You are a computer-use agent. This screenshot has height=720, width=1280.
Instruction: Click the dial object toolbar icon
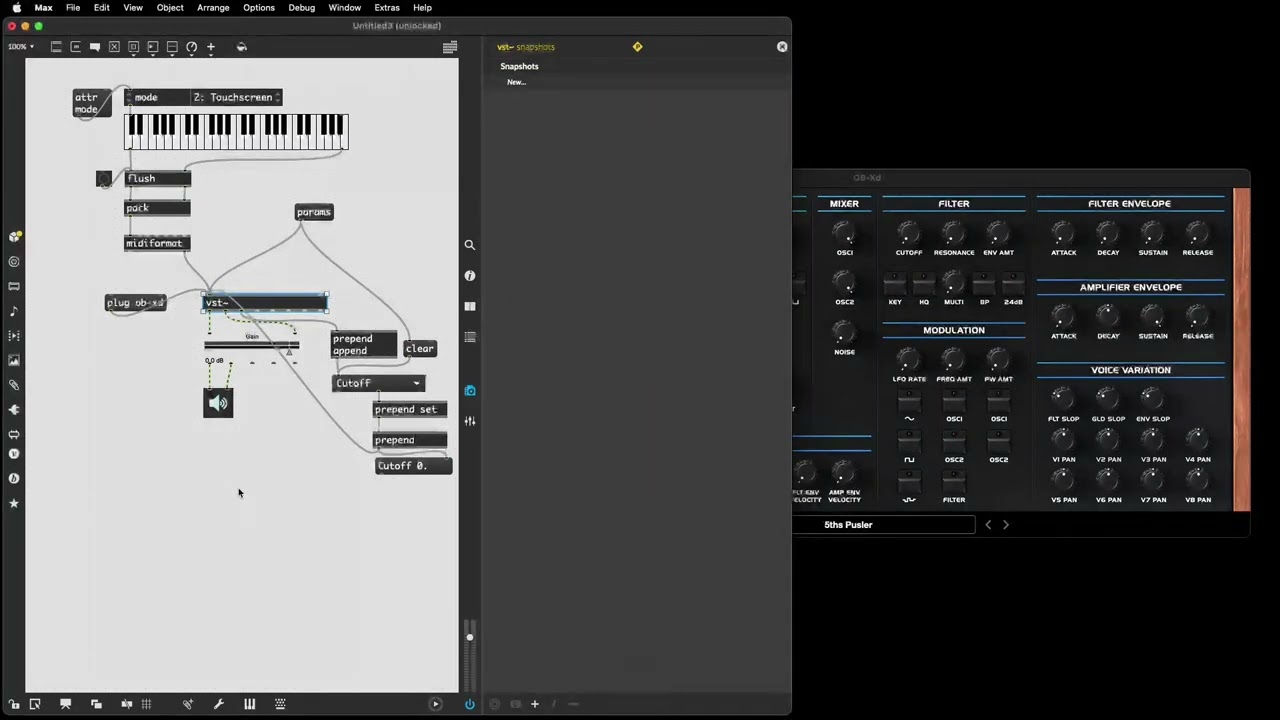click(x=191, y=47)
